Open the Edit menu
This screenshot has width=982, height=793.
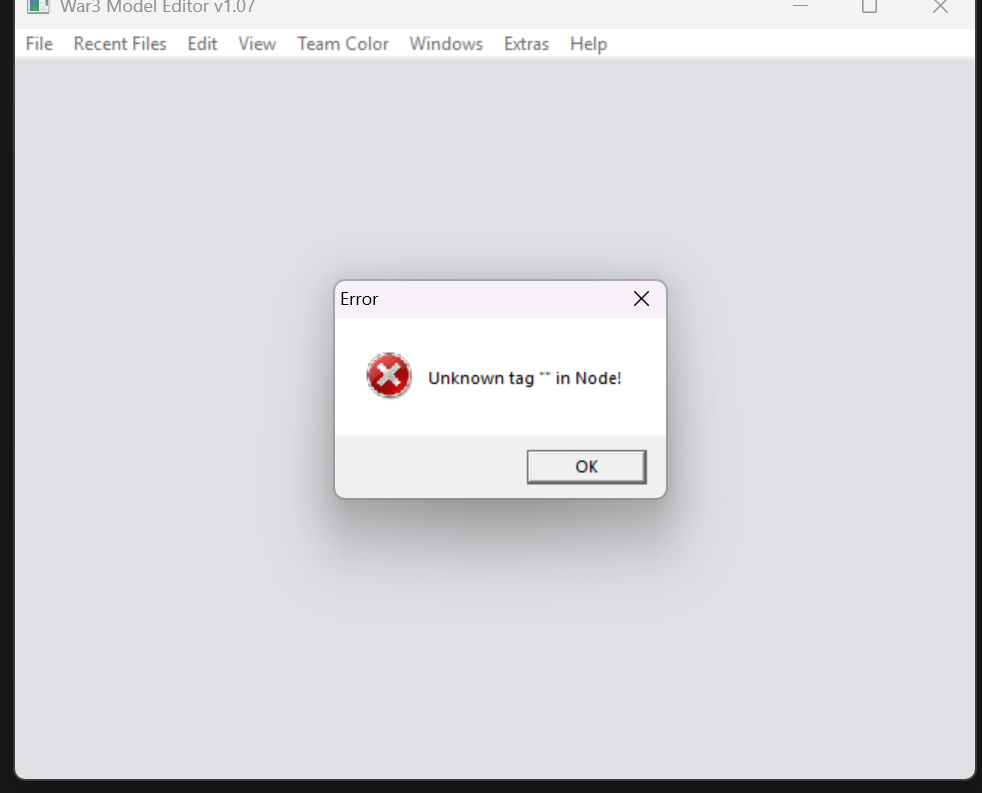point(202,44)
